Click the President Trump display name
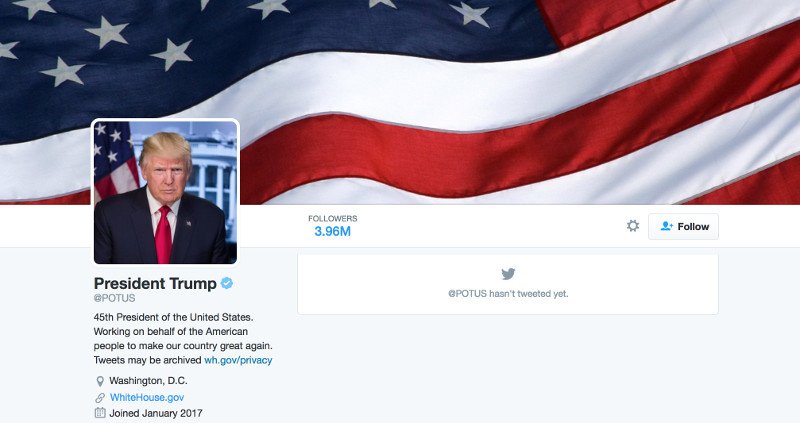The height and width of the screenshot is (423, 800). (155, 283)
